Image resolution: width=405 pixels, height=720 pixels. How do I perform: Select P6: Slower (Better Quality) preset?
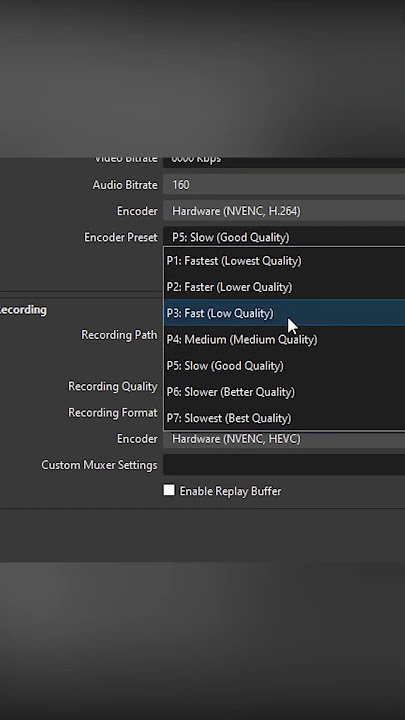coord(285,392)
